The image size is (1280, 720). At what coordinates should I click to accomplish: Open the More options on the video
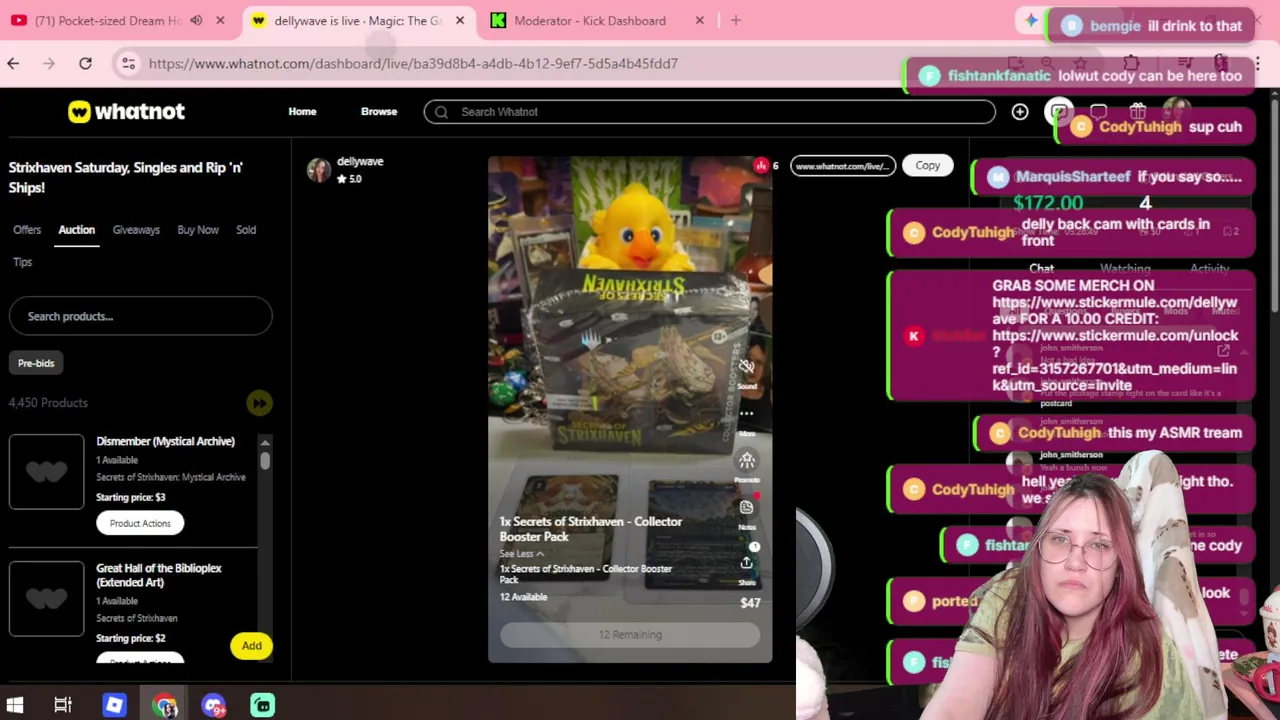[746, 413]
